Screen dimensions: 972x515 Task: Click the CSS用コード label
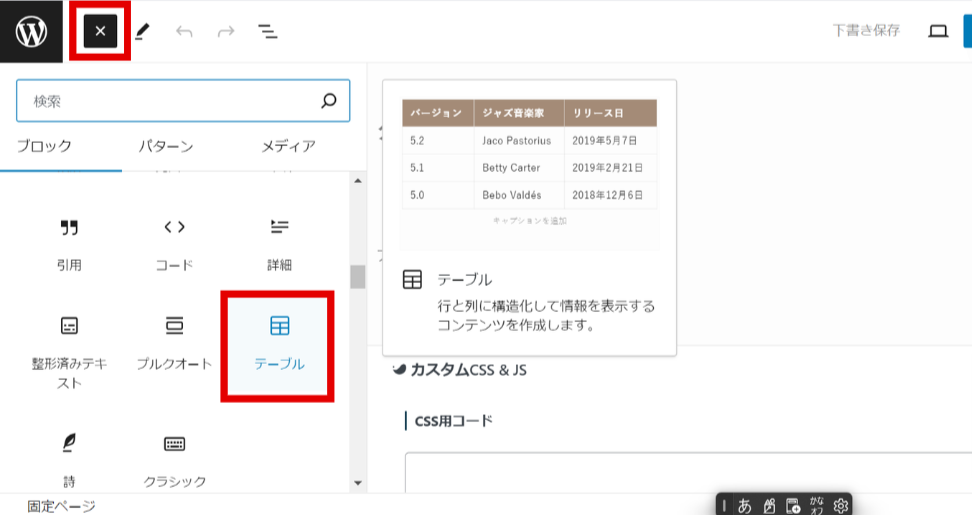point(453,421)
